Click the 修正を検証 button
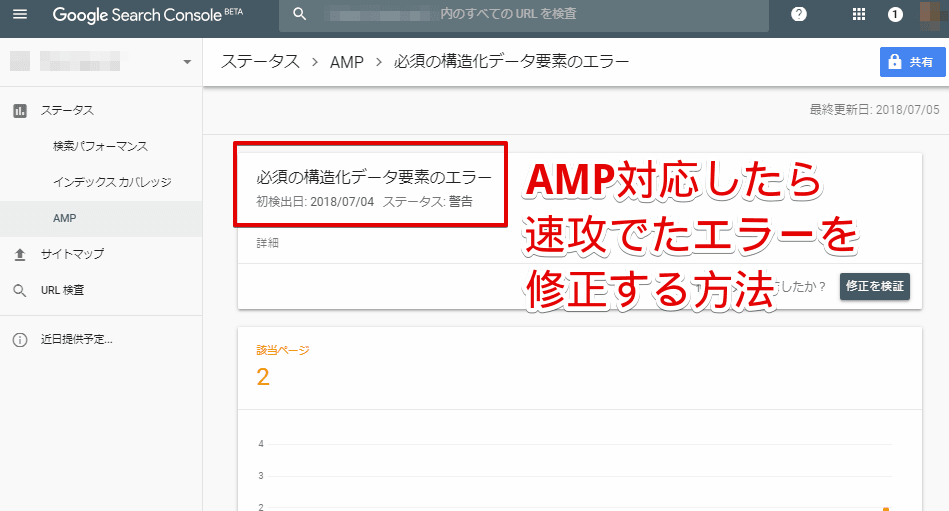This screenshot has height=511, width=949. click(874, 286)
